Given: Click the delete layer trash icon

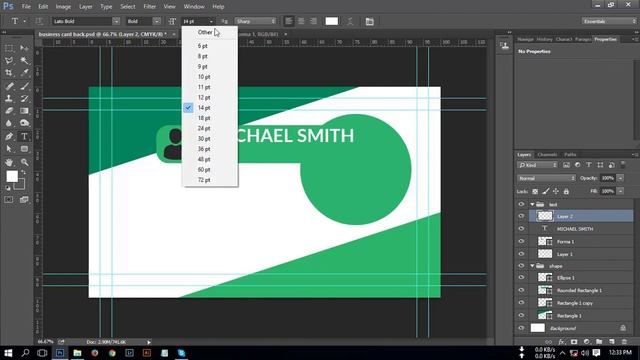Looking at the screenshot, I should pyautogui.click(x=624, y=342).
